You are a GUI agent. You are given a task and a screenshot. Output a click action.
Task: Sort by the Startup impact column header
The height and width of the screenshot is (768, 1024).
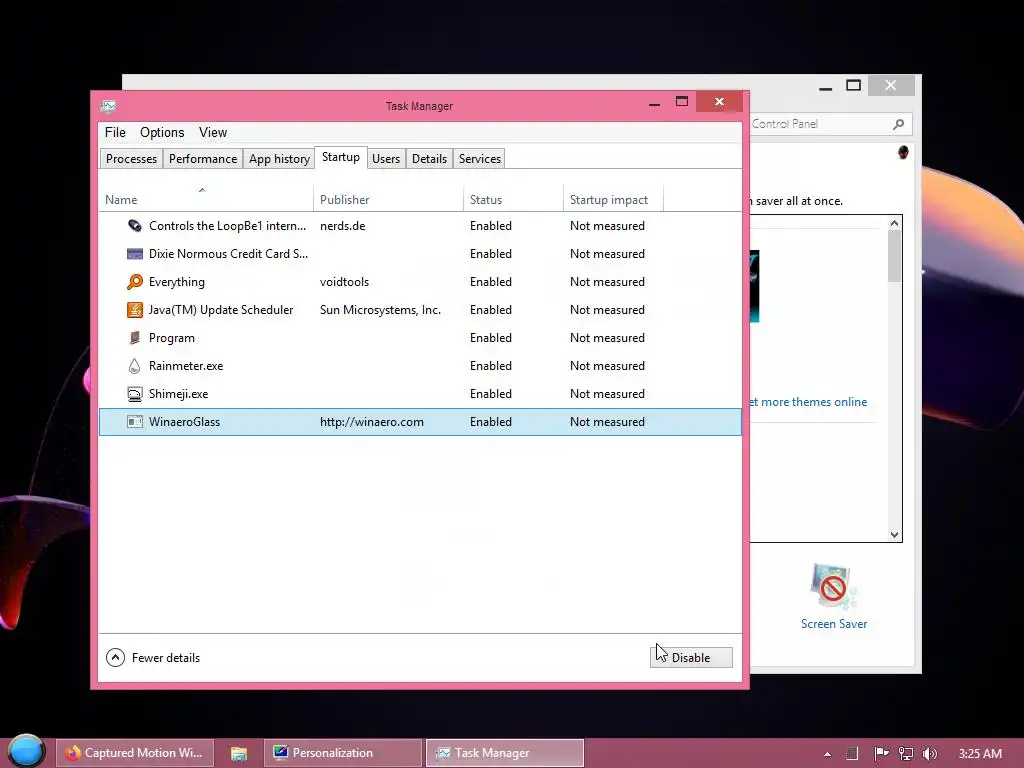[x=613, y=199]
